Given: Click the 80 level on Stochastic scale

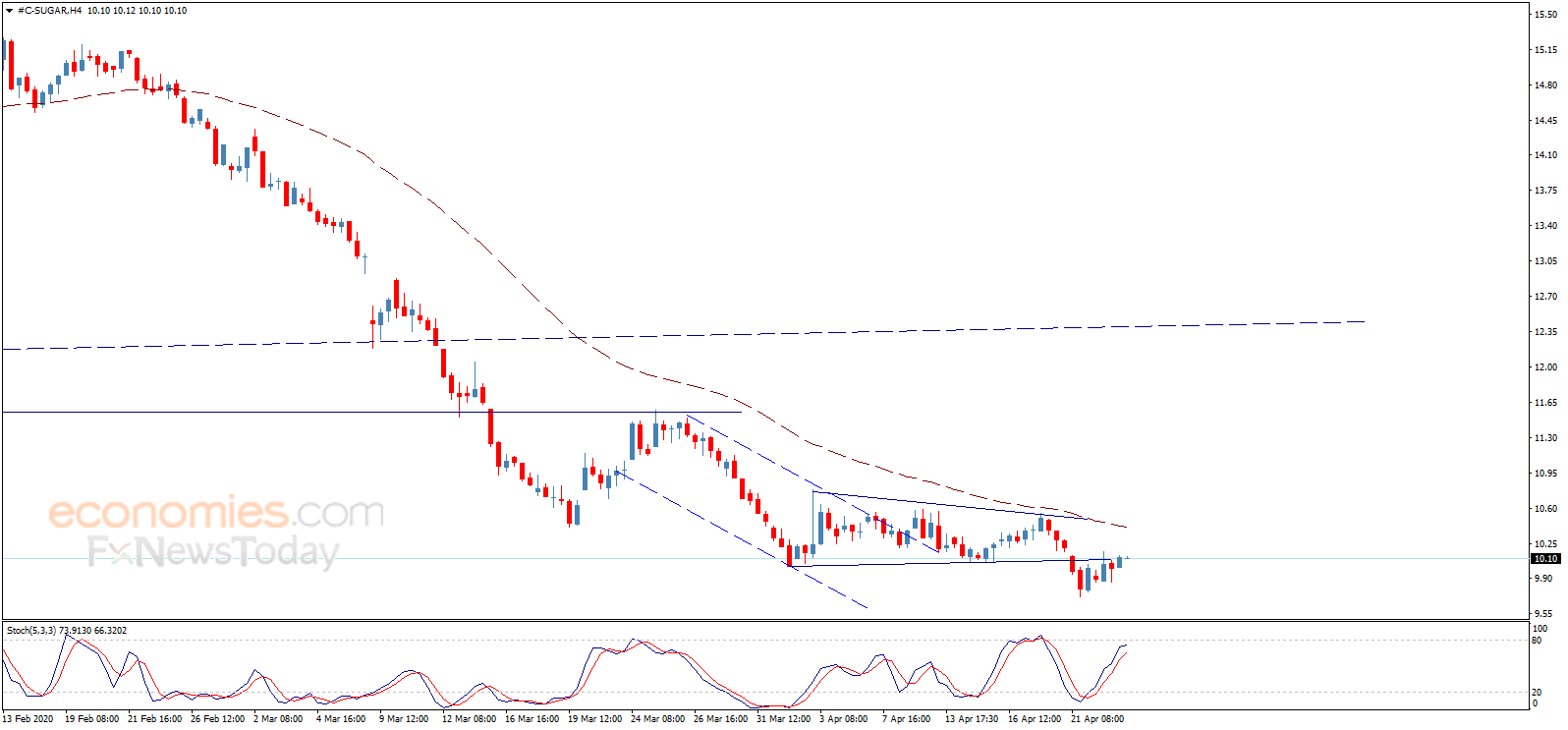Looking at the screenshot, I should 1538,641.
